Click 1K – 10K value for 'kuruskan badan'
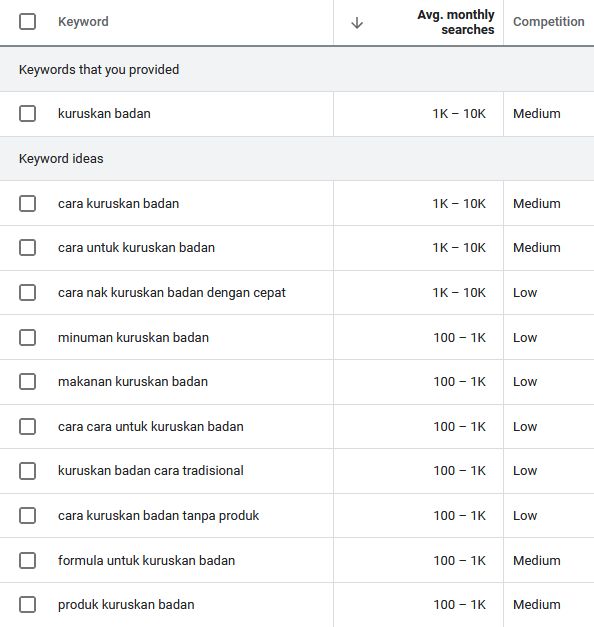The image size is (594, 627). coord(459,114)
